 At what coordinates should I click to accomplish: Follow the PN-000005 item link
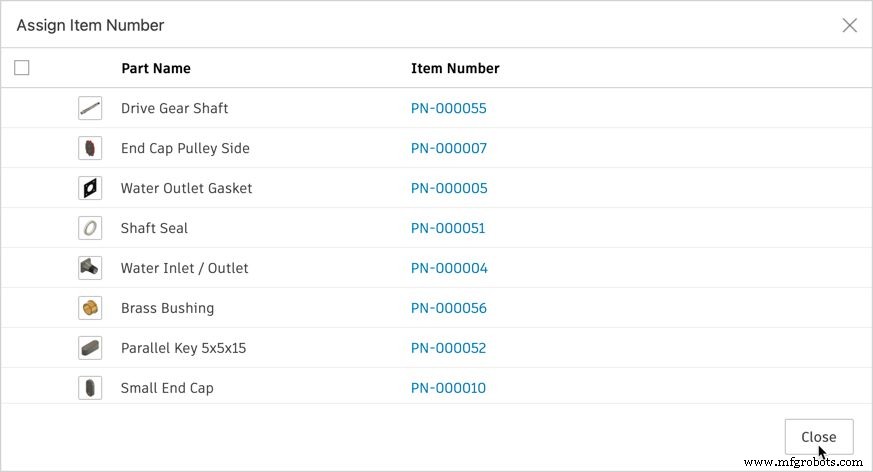449,188
